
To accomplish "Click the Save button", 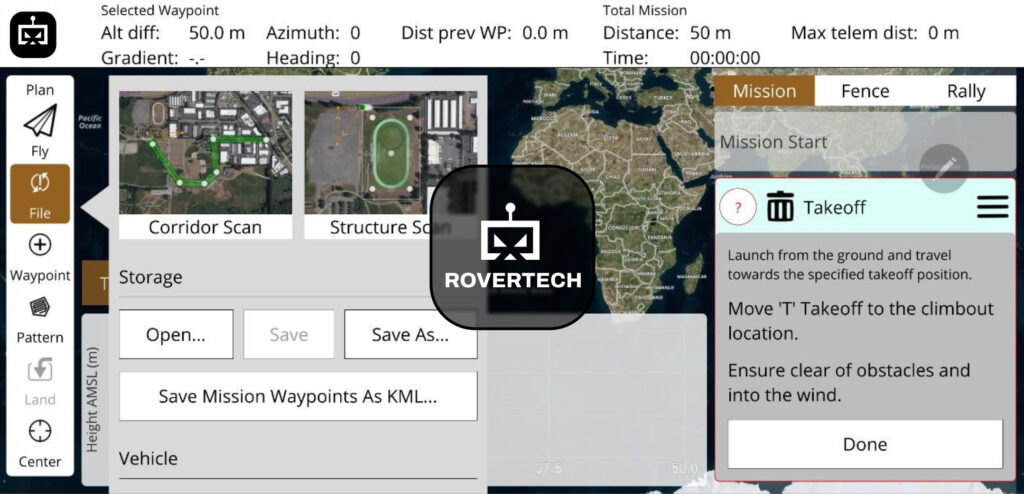I will pyautogui.click(x=289, y=334).
